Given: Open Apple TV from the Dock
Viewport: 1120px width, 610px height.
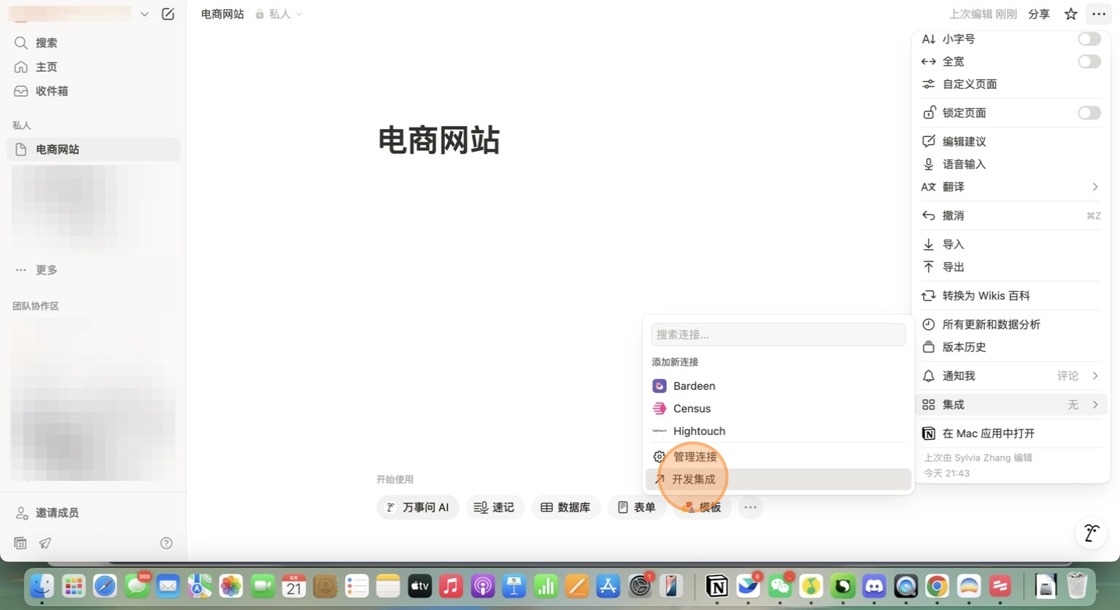Looking at the screenshot, I should (419, 586).
